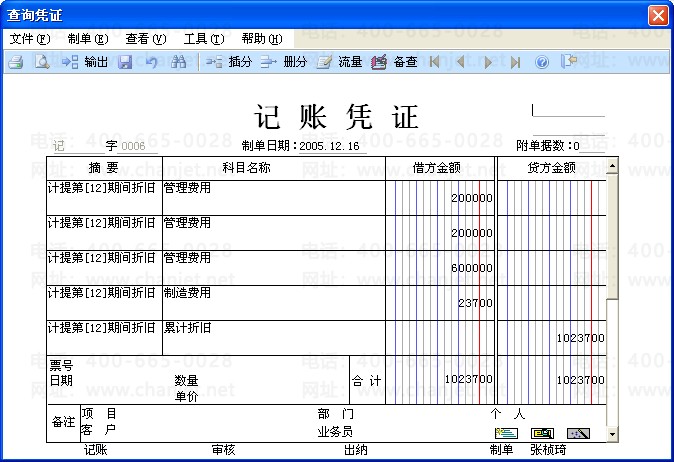This screenshot has width=674, height=462.
Task: Click the Save floppy disk icon
Action: [x=125, y=62]
